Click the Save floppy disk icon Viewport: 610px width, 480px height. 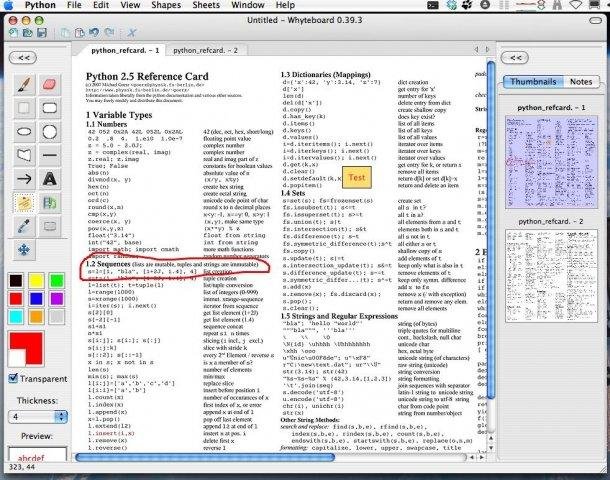[42, 33]
